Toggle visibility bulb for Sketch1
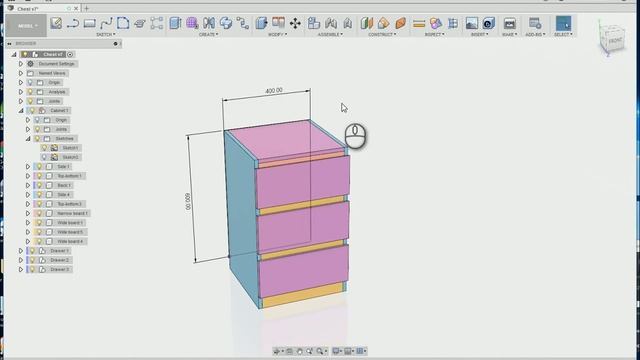Viewport: 640px width, 360px height. click(x=44, y=148)
